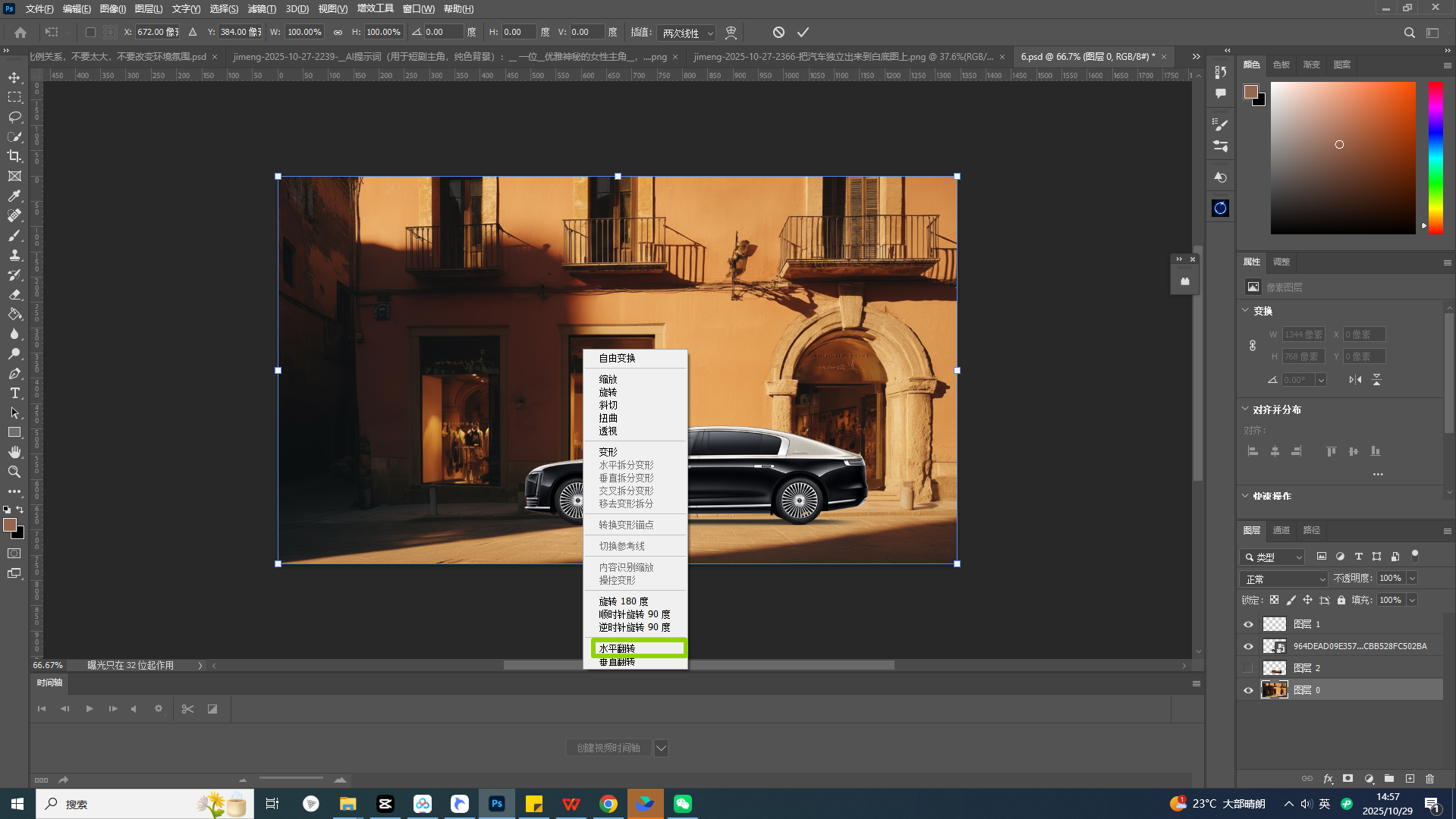Show hidden layer 图层 2

[1248, 668]
